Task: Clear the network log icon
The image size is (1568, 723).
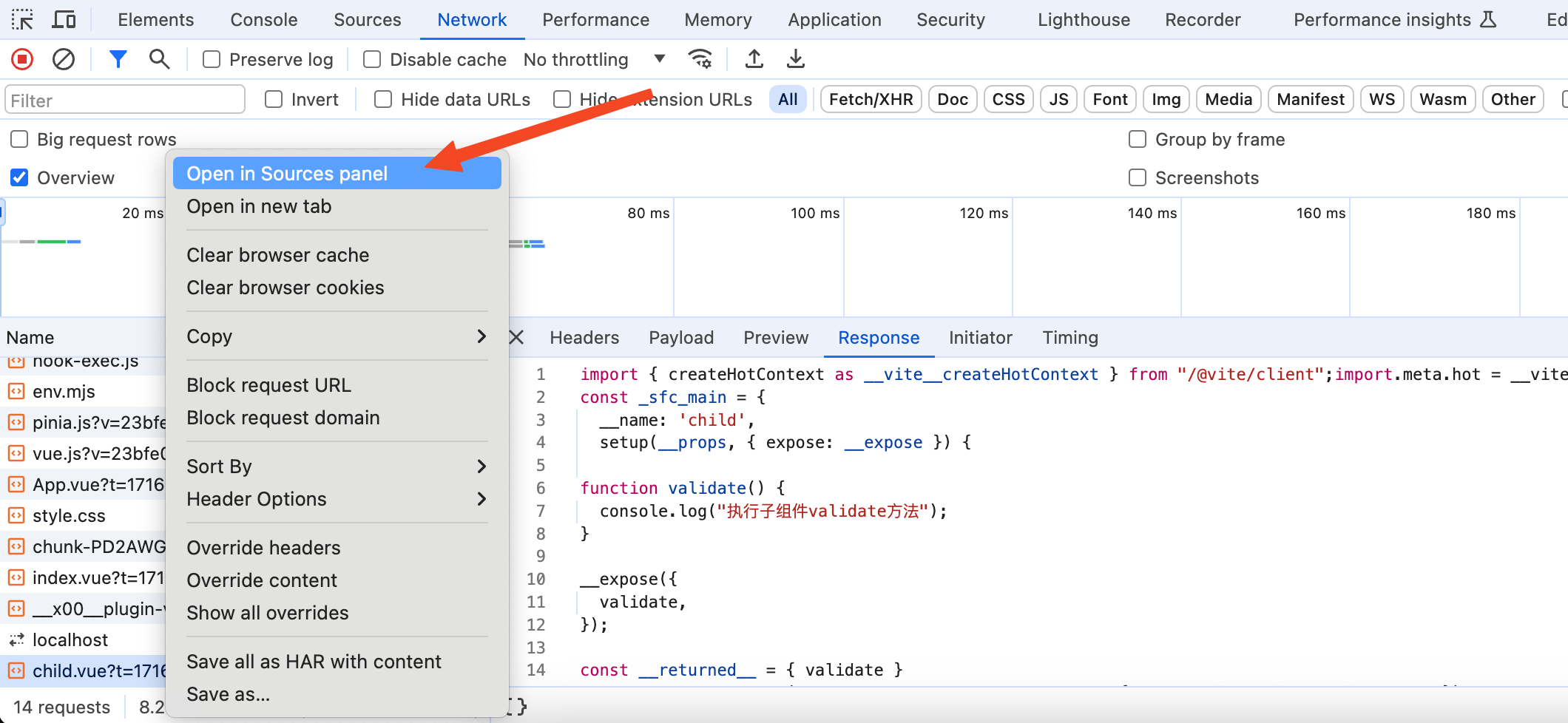Action: point(64,59)
